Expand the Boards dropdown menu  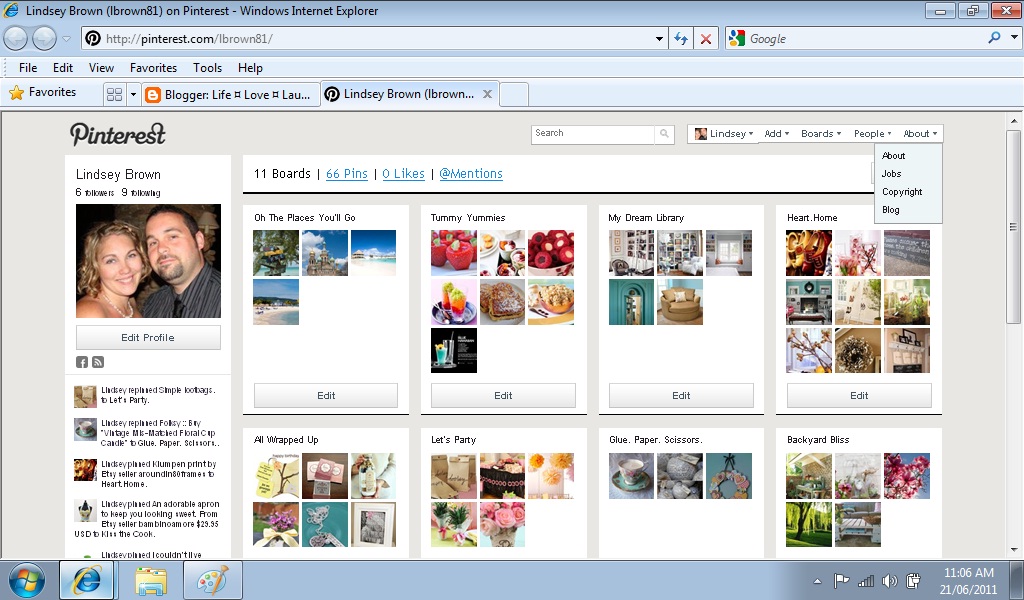coord(820,134)
